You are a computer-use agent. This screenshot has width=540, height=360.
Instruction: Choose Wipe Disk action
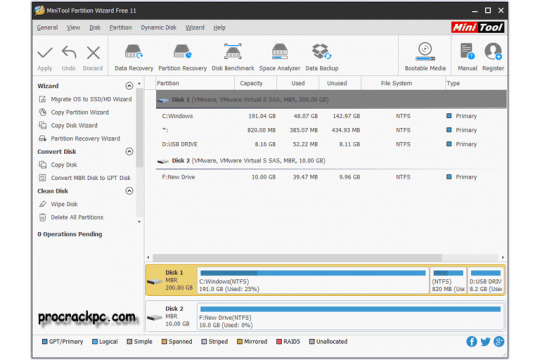[x=64, y=204]
